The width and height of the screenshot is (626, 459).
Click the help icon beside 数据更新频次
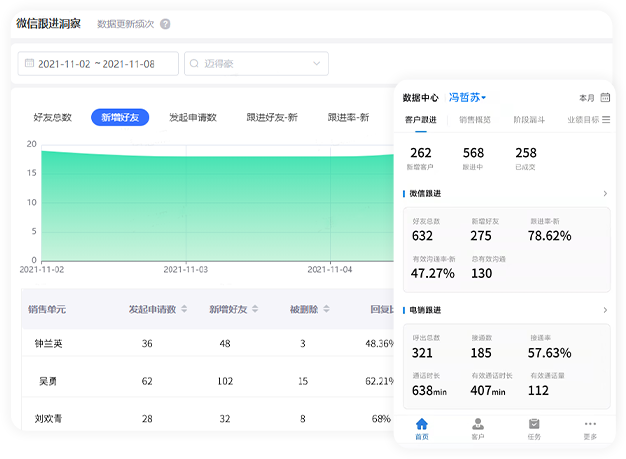pos(165,24)
